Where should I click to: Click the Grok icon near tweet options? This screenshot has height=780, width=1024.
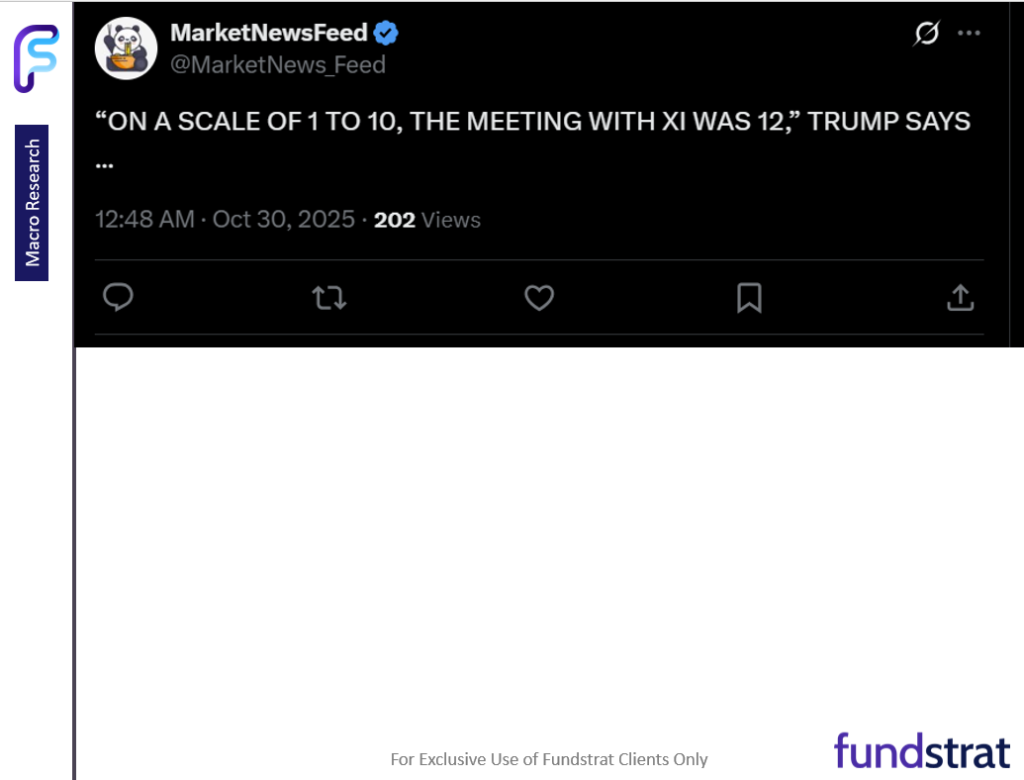926,33
